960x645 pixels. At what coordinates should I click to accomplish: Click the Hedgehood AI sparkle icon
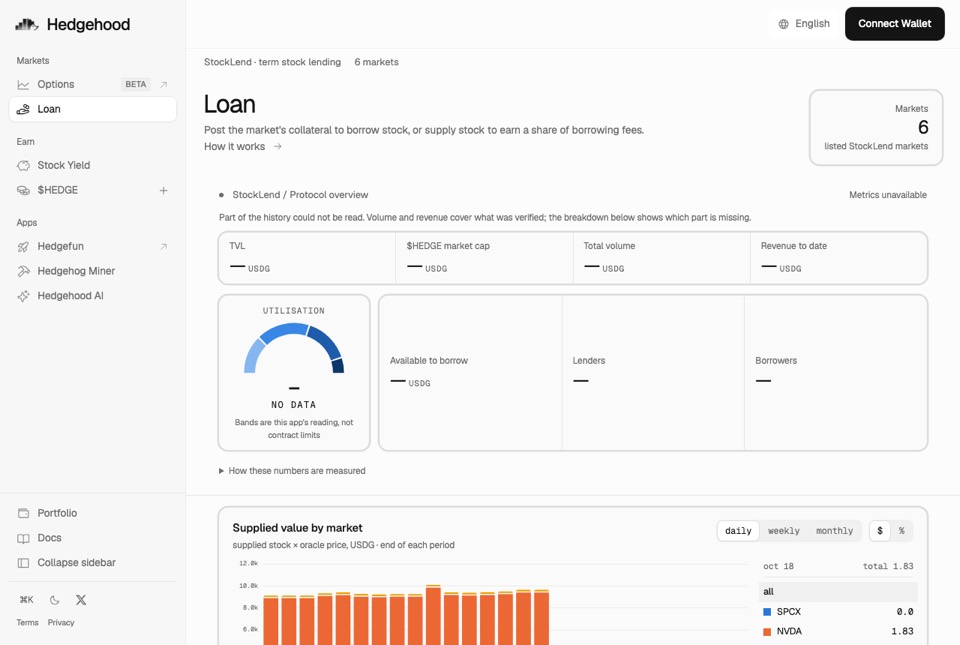pos(23,296)
